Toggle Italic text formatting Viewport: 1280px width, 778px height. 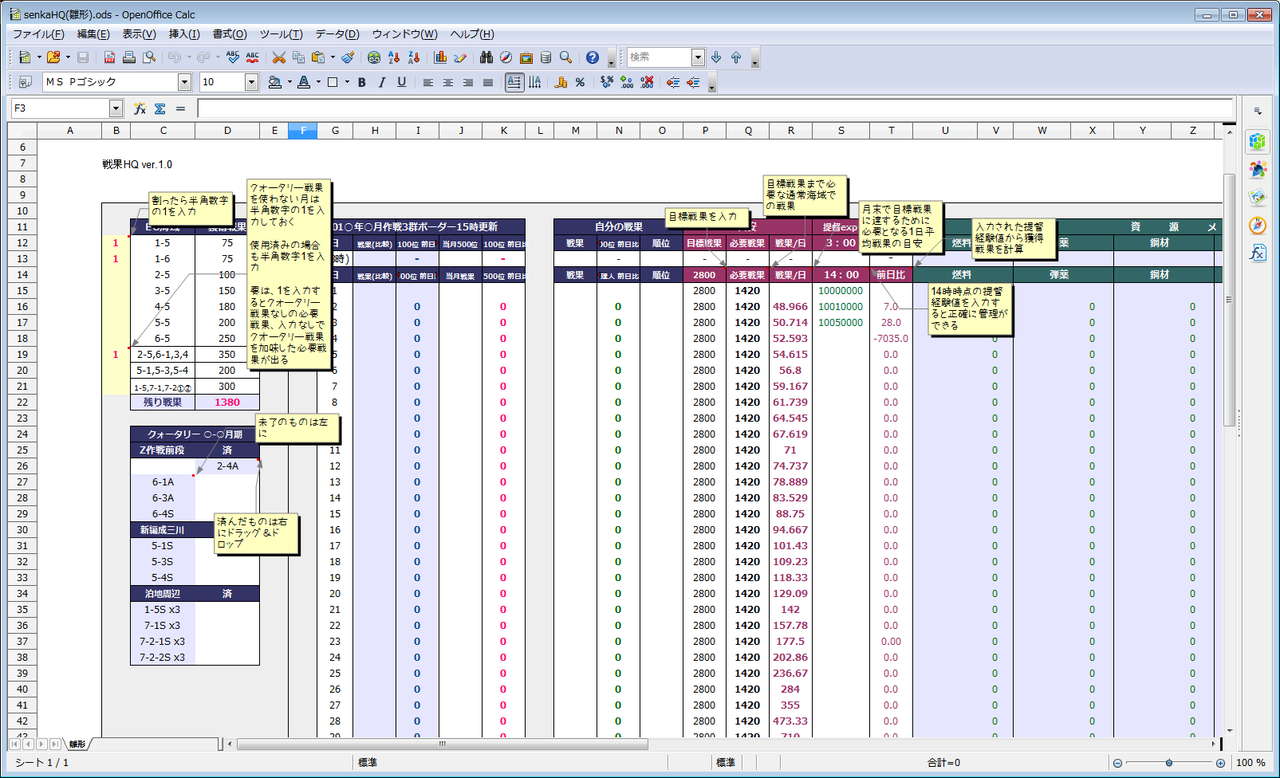pos(382,83)
